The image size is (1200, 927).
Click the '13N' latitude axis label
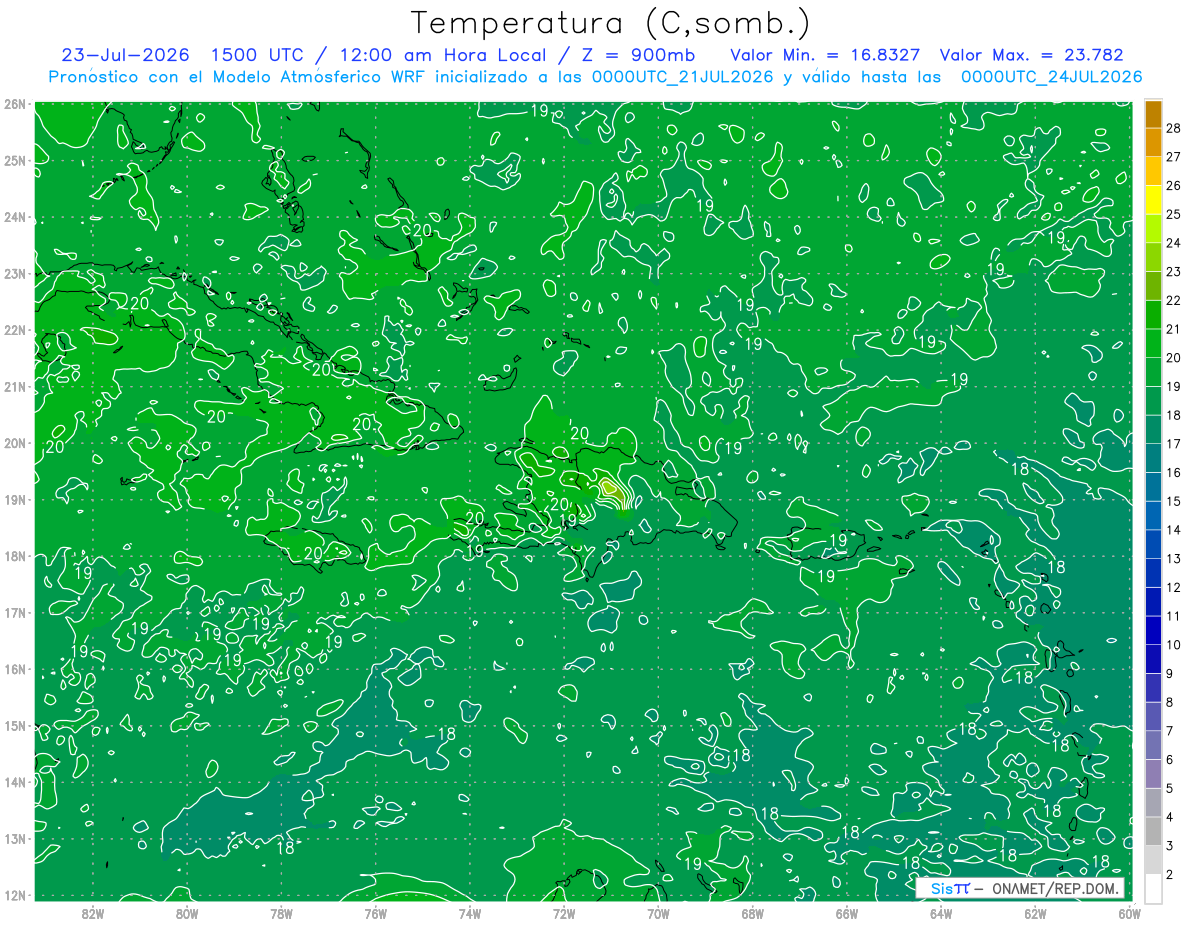[x=14, y=839]
